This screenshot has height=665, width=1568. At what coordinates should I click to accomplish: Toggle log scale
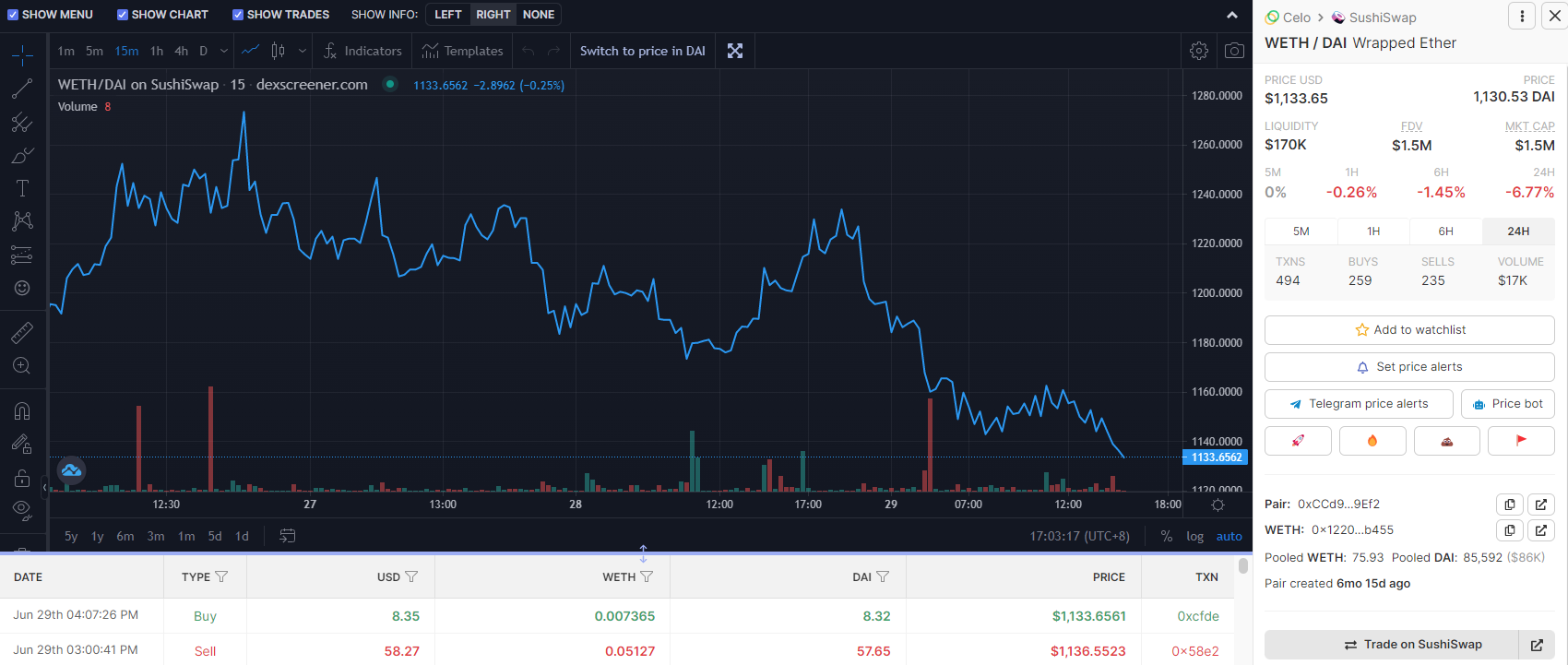pyautogui.click(x=1195, y=536)
